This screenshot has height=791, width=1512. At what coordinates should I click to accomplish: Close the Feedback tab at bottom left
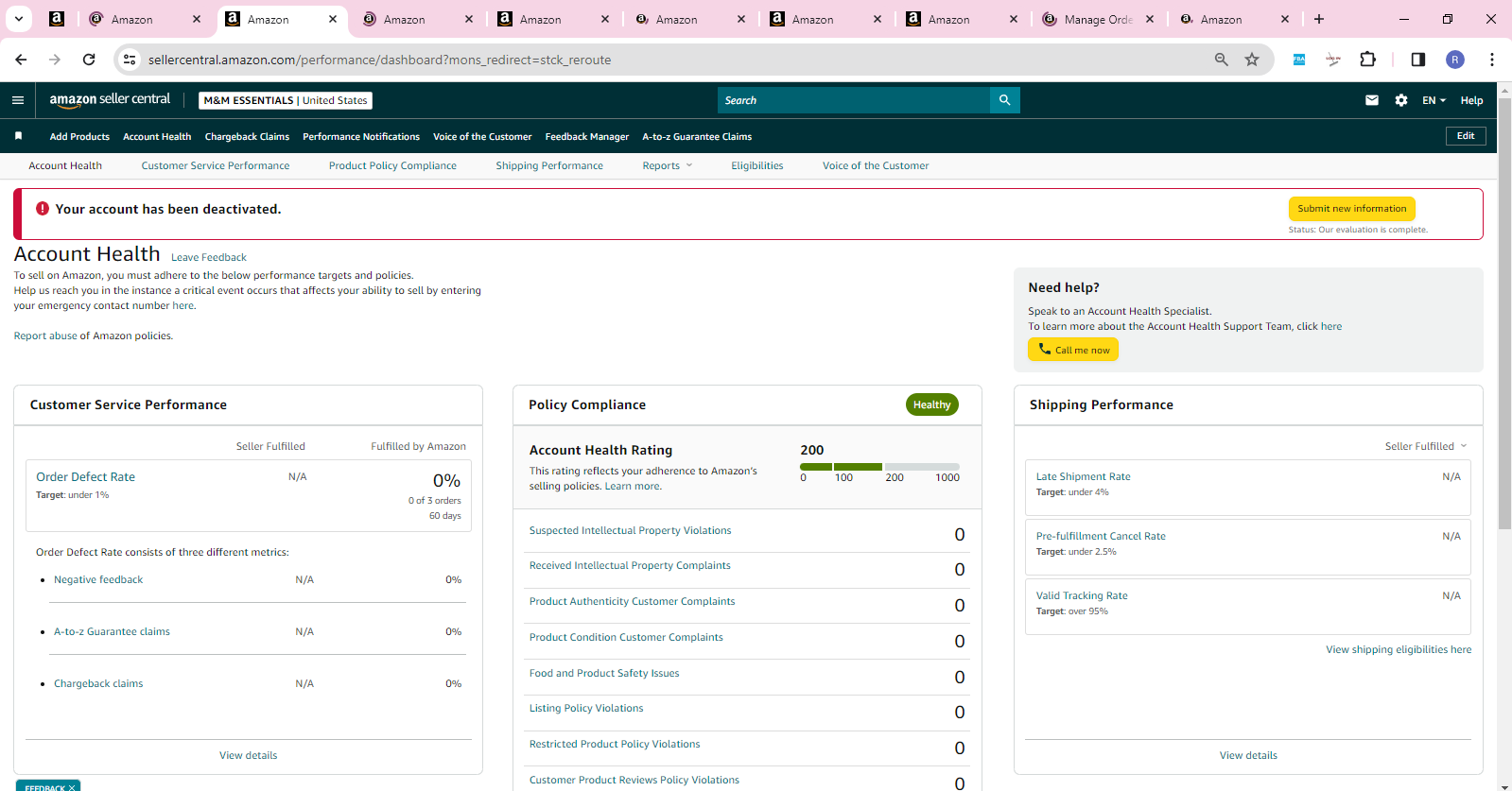click(x=72, y=788)
